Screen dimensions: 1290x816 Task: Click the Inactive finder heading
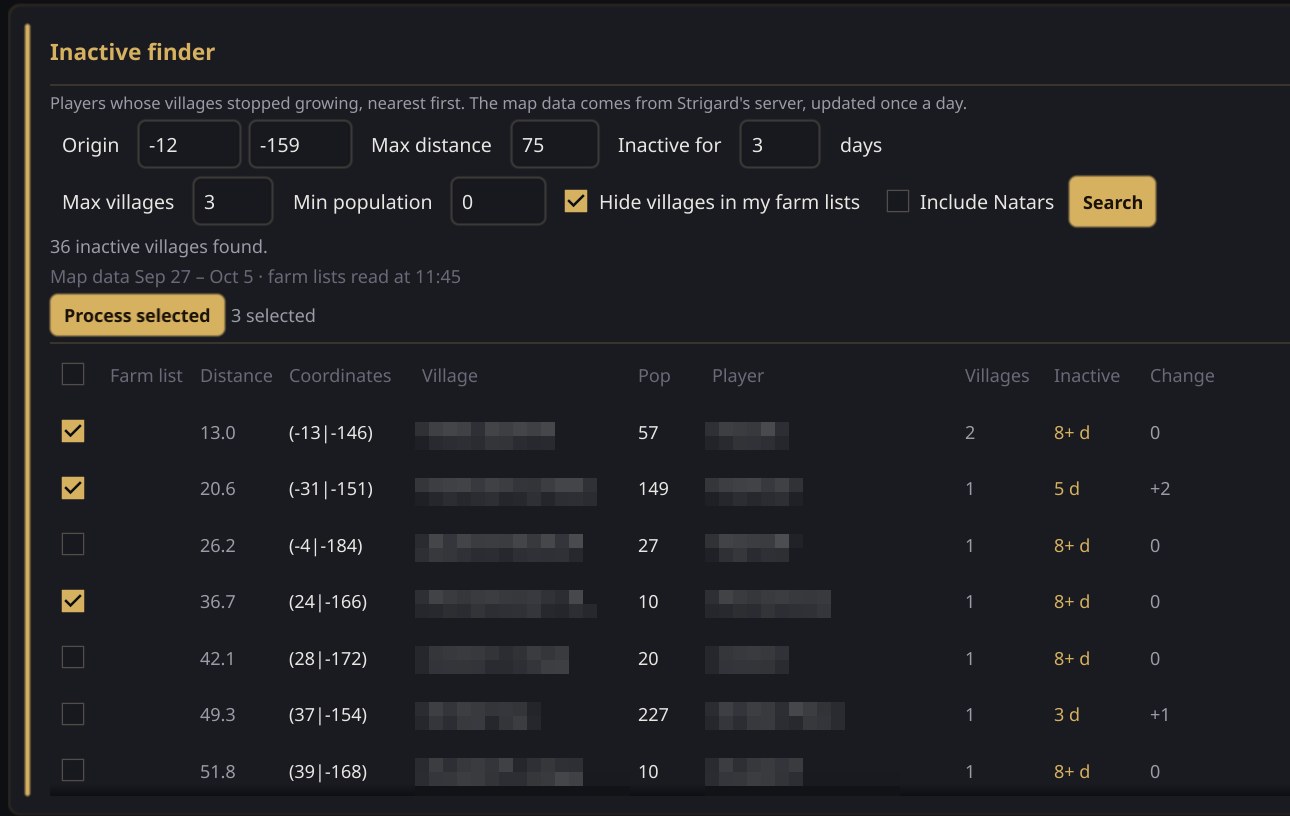132,52
